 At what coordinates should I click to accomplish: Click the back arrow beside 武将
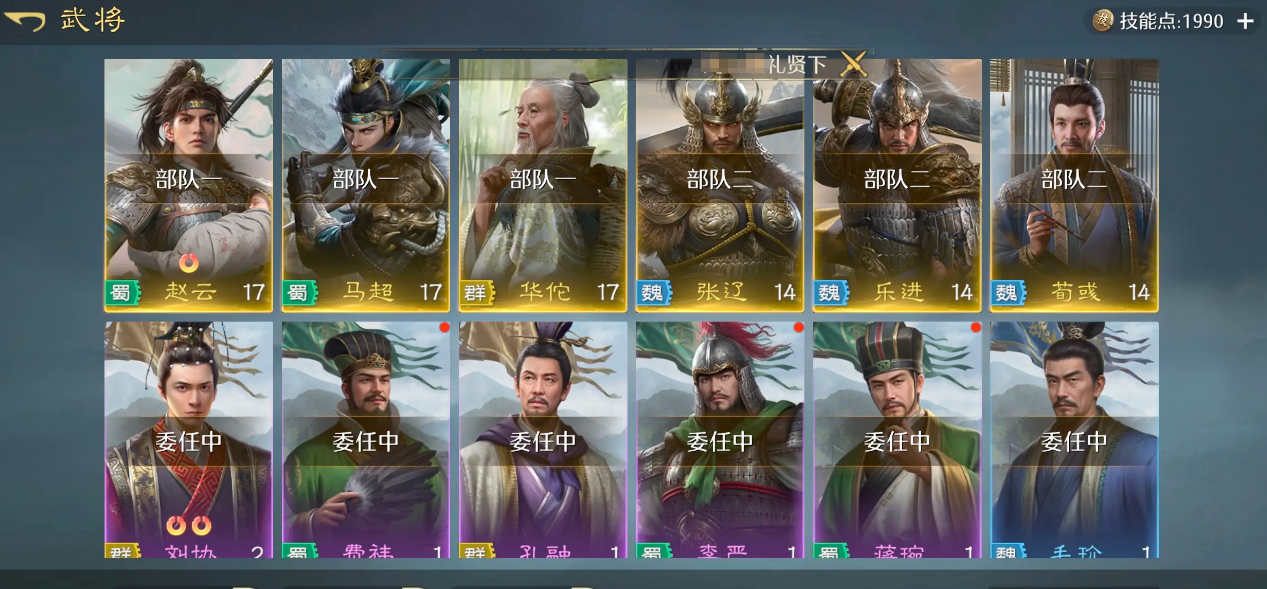pos(24,21)
